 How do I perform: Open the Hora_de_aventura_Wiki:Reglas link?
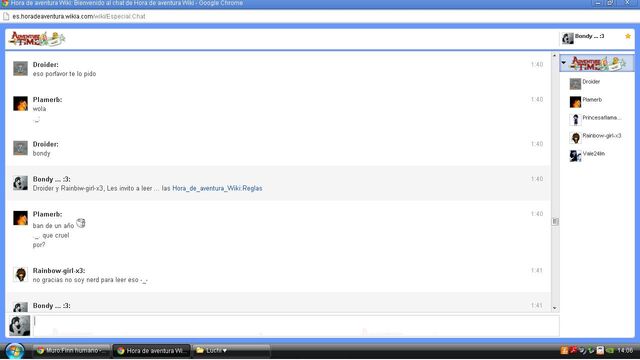[x=217, y=188]
